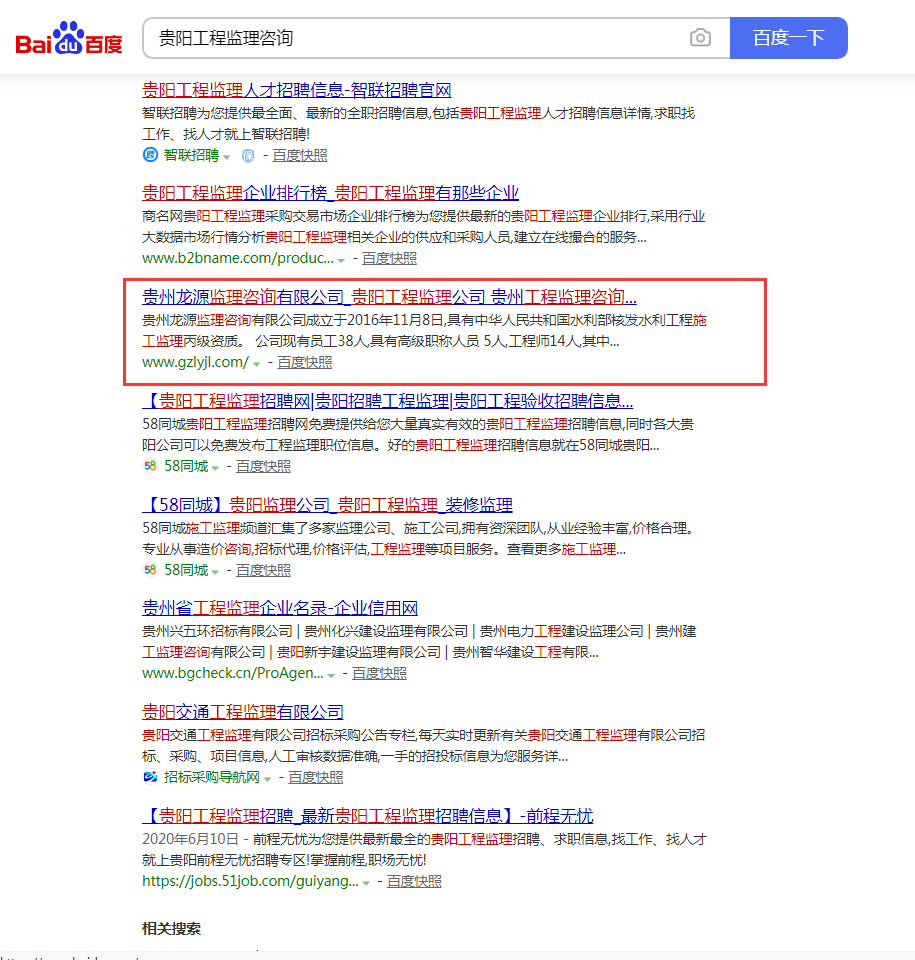Image resolution: width=915 pixels, height=960 pixels.
Task: Open 百度快照 for the 智联招聘 result
Action: click(298, 155)
